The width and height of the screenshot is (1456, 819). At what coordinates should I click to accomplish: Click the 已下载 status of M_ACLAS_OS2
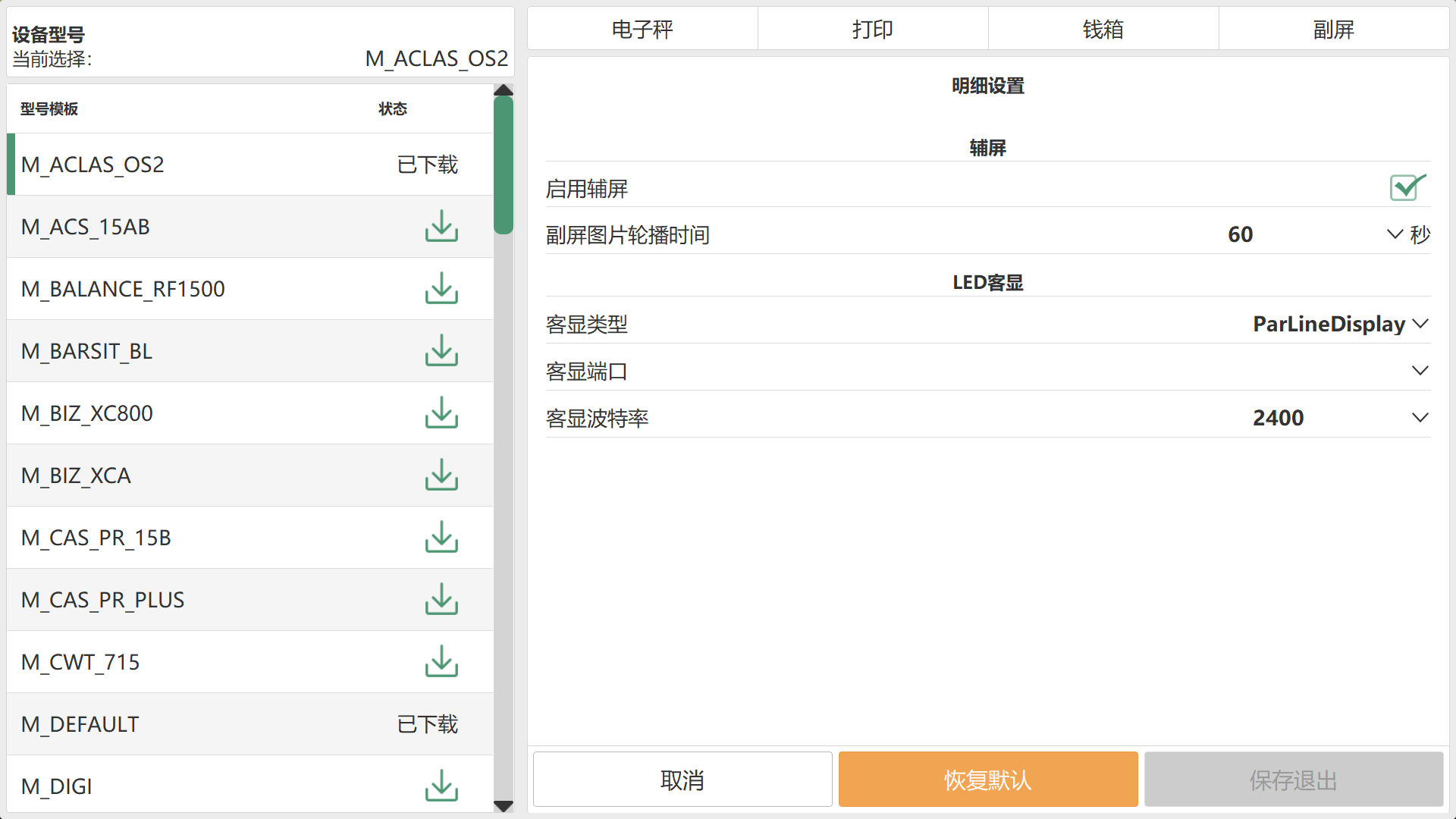[428, 165]
